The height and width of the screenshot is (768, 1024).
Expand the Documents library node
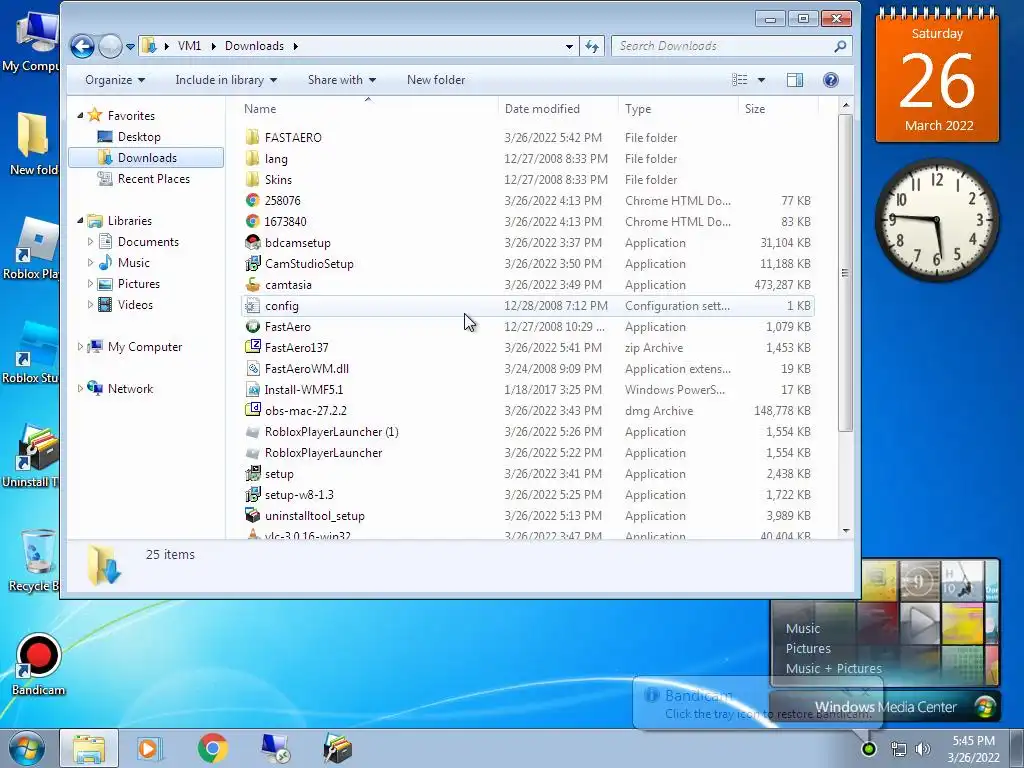(90, 242)
